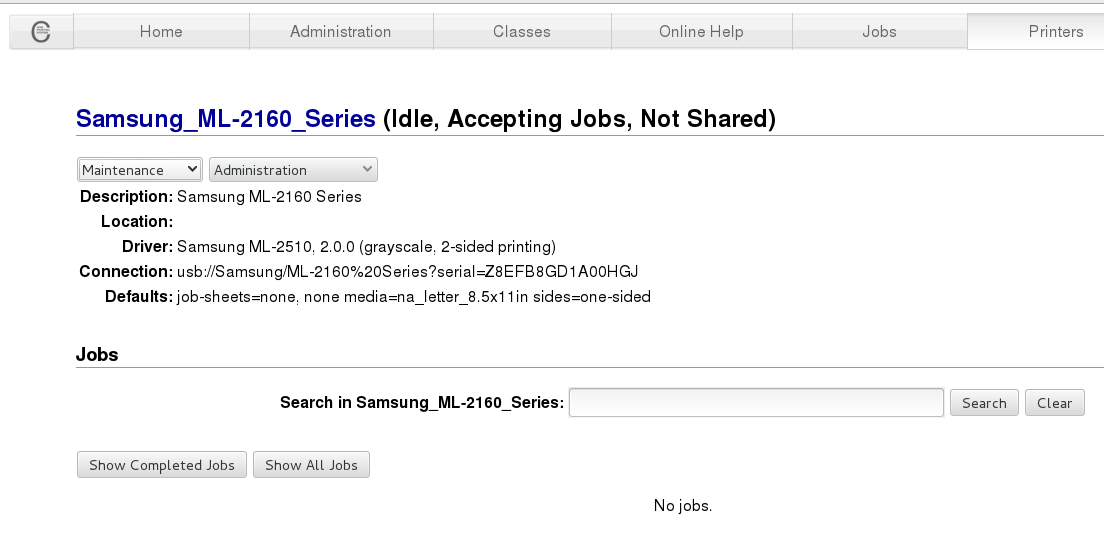Open the Home tab
The image size is (1104, 539).
pos(161,32)
